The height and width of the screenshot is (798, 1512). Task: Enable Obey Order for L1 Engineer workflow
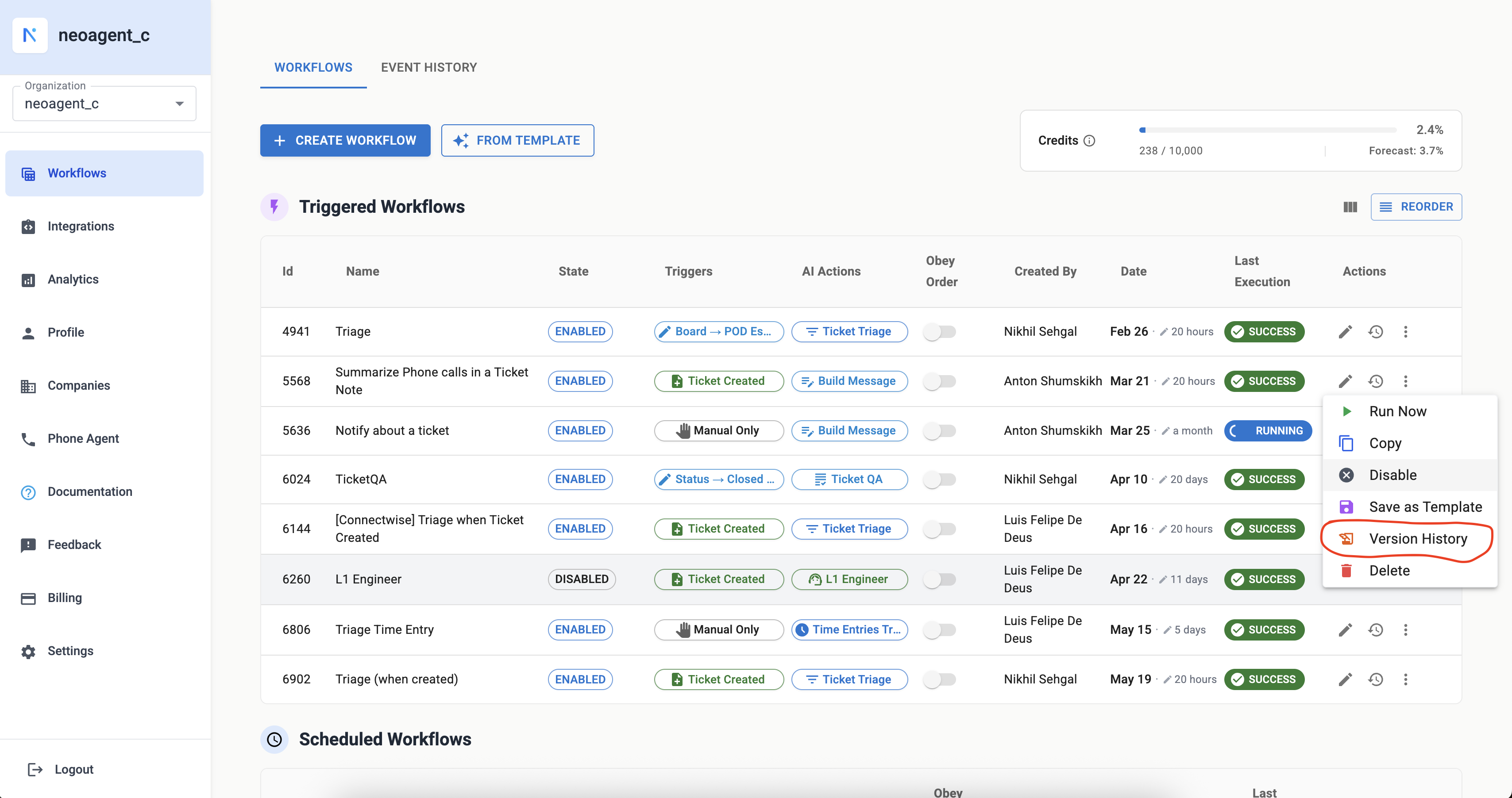click(940, 579)
